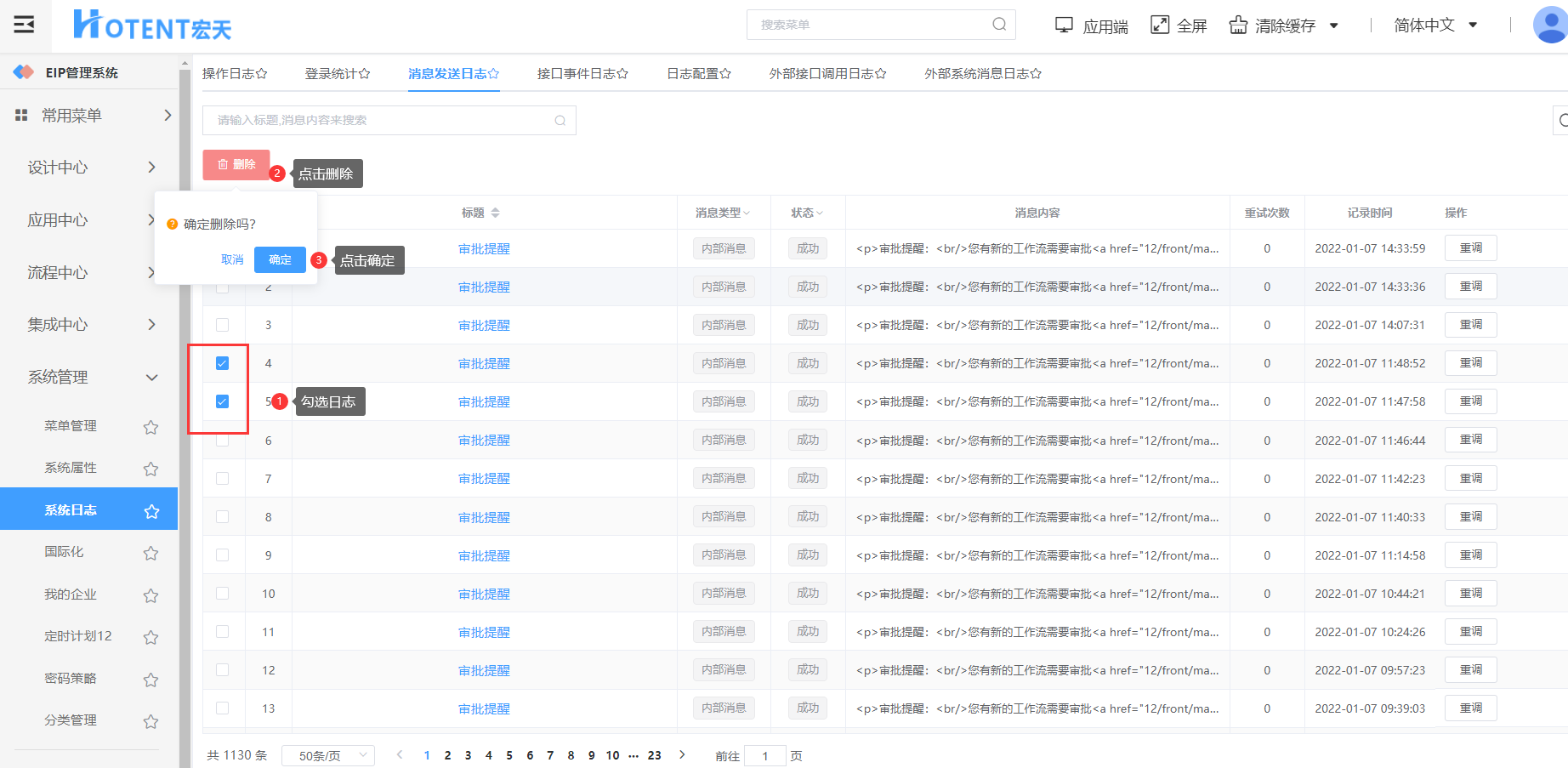Uncheck the checkbox for row 5
This screenshot has width=1568, height=768.
click(222, 401)
